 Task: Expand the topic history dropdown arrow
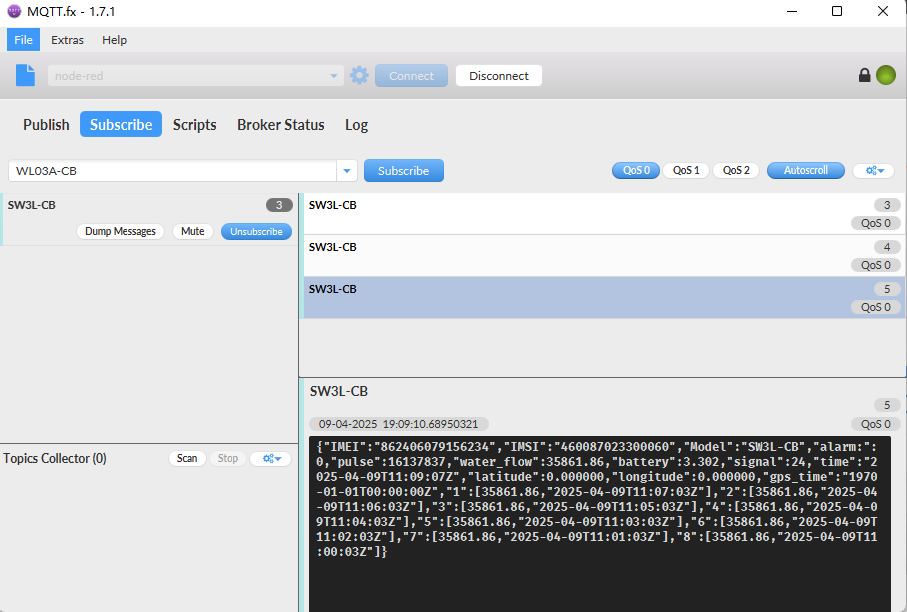click(346, 171)
